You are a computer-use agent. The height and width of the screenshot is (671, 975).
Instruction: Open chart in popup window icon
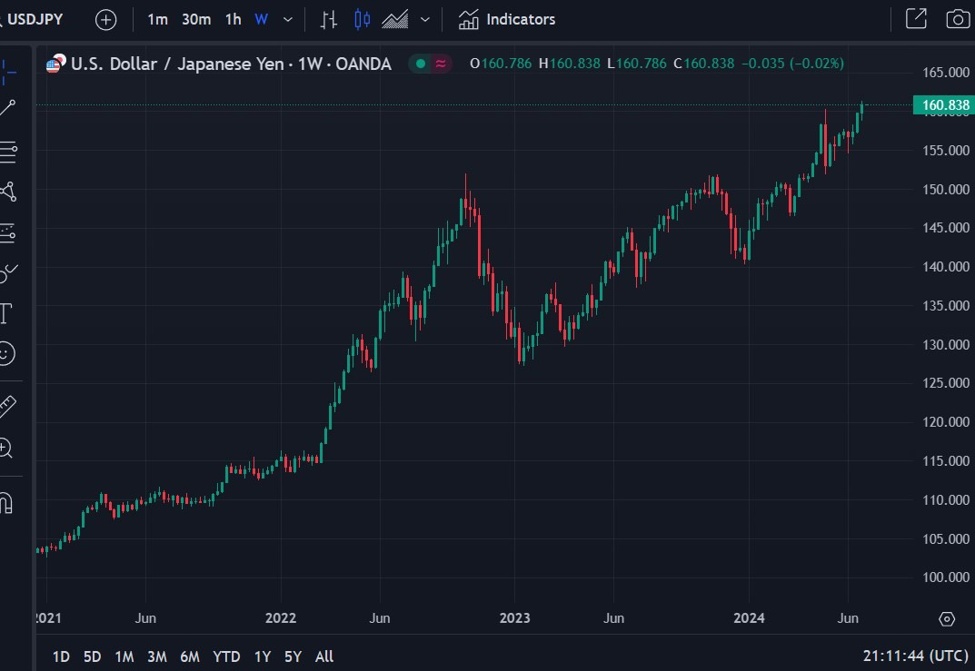click(916, 19)
